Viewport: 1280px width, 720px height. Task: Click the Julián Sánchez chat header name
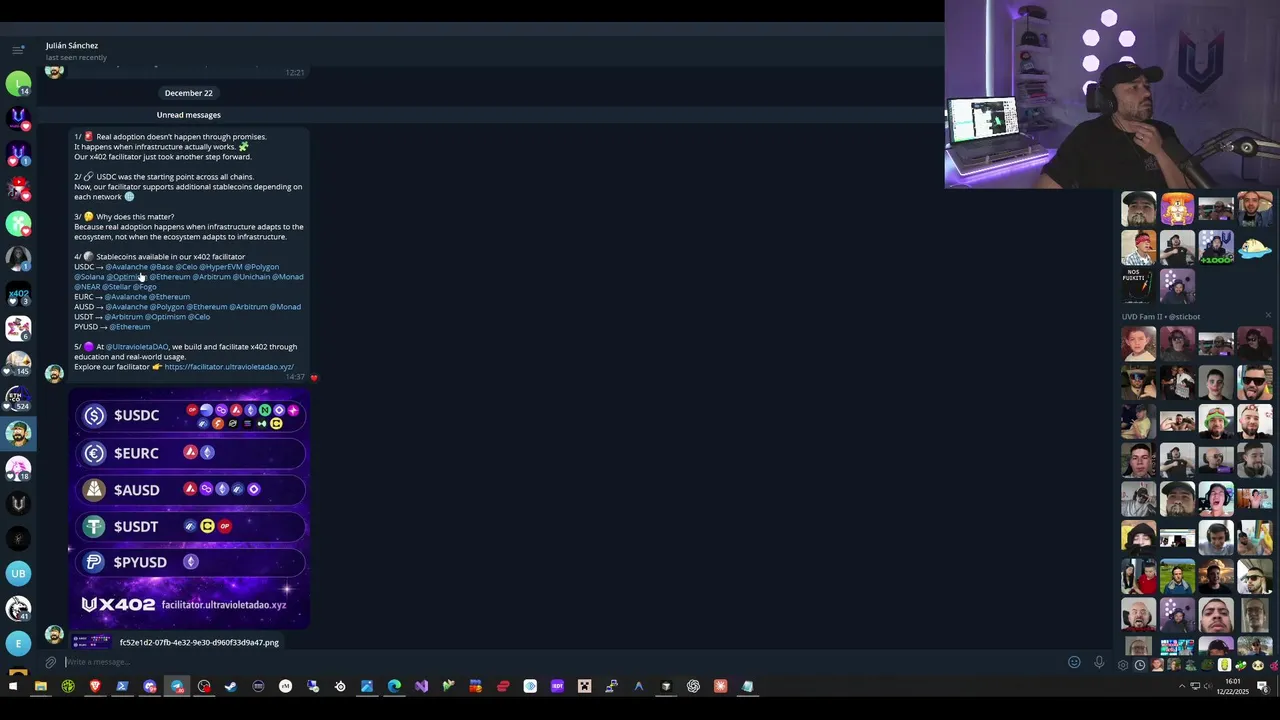(72, 45)
